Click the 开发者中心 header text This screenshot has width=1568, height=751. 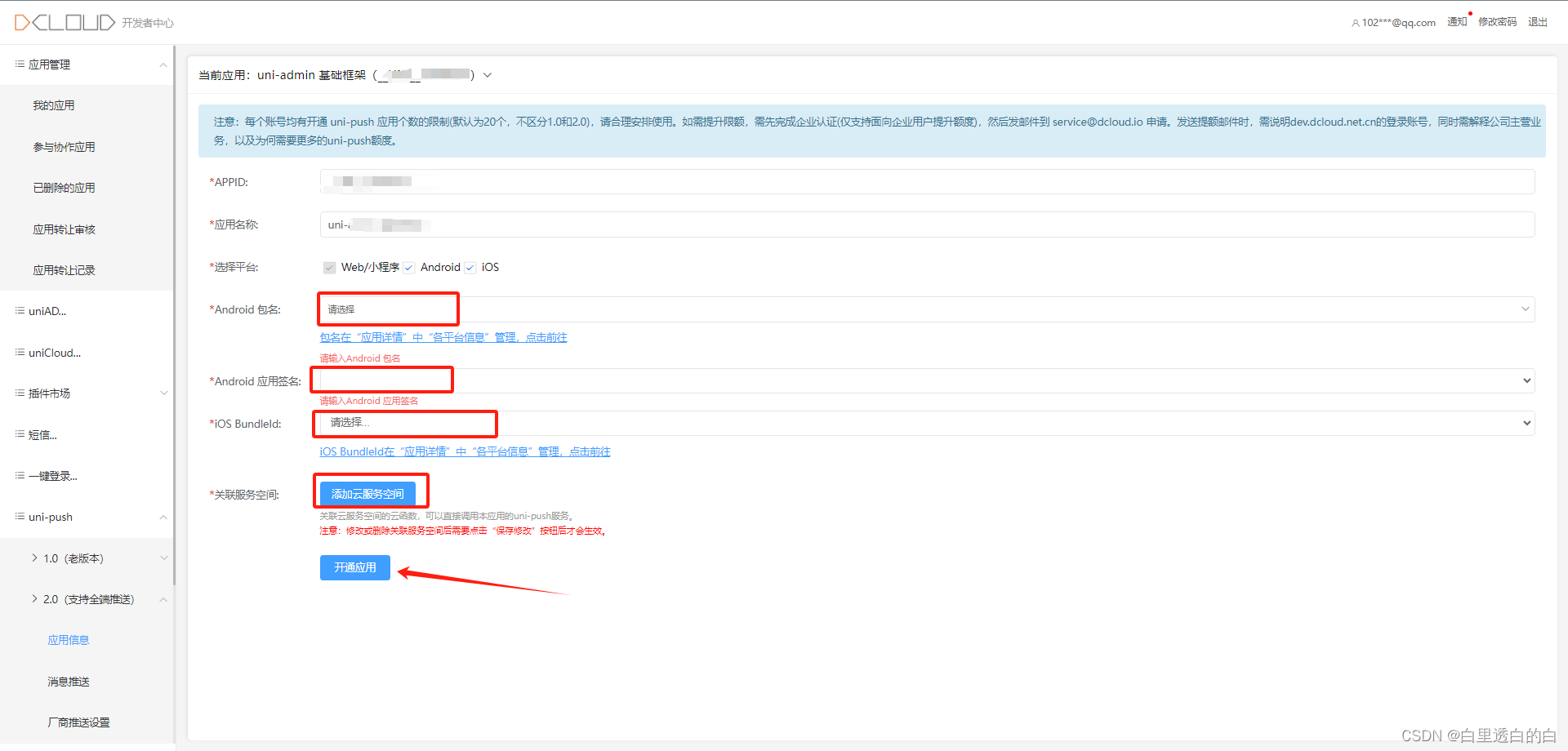coord(148,23)
